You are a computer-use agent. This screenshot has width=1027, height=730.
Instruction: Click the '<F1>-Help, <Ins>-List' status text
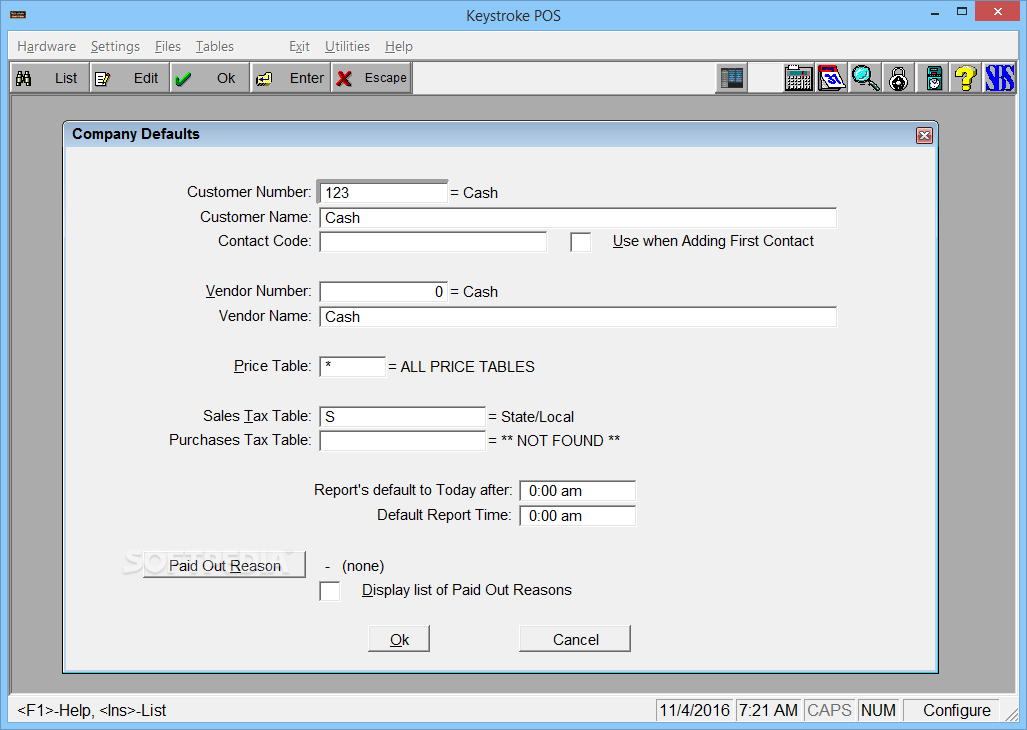92,710
